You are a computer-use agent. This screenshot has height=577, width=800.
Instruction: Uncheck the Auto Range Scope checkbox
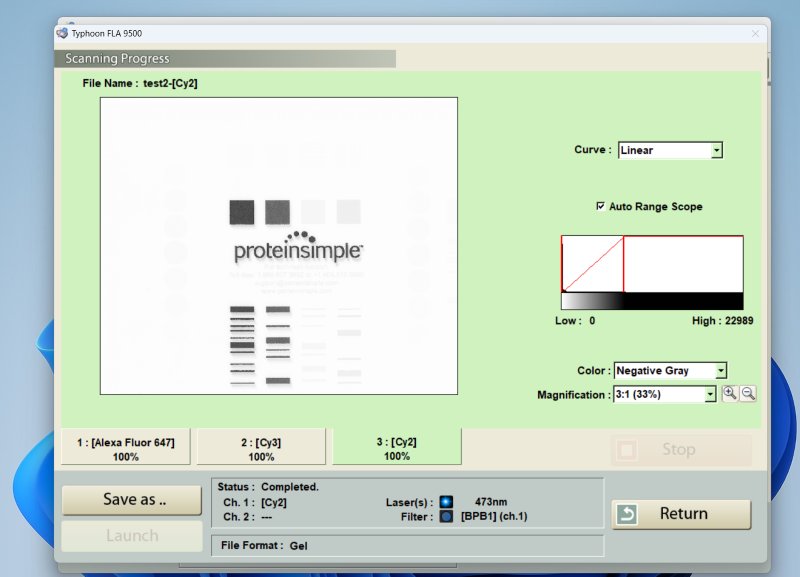(600, 206)
